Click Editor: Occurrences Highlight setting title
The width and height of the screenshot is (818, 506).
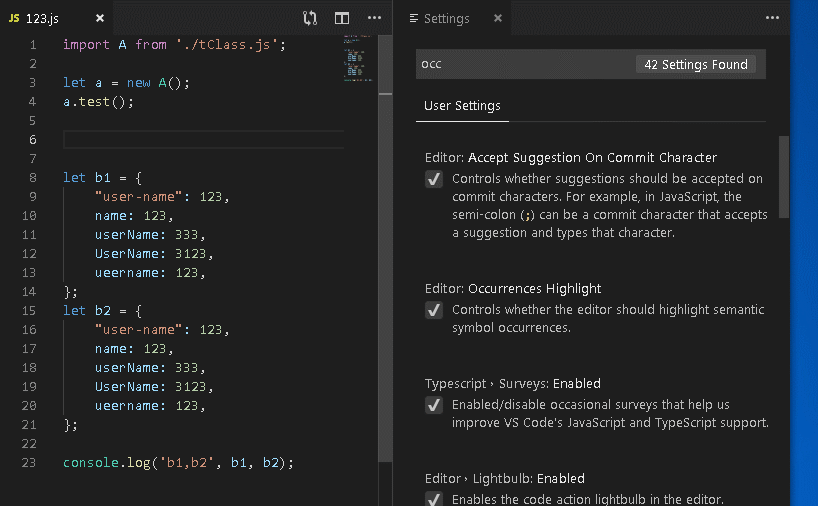(513, 288)
